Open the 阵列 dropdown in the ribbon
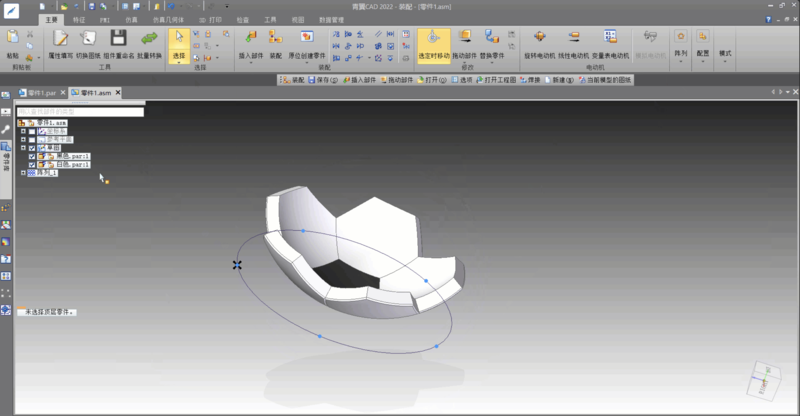The height and width of the screenshot is (416, 800). coord(680,53)
